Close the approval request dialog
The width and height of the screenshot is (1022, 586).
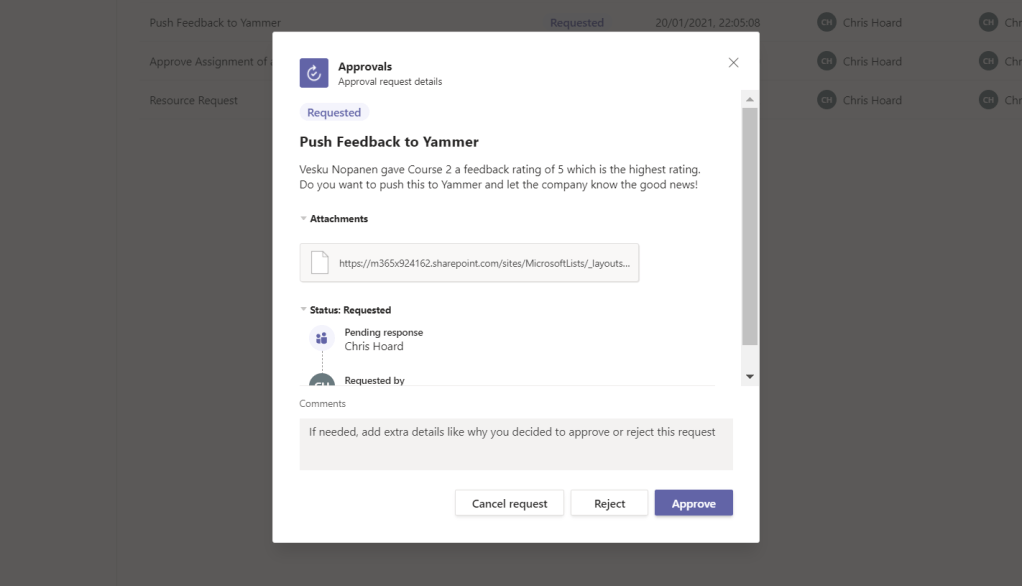733,63
